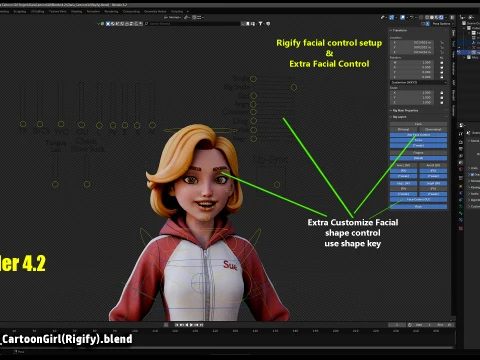Toggle the Leg.R (IK) rig layer
This screenshot has height=360, width=480.
tap(433, 183)
